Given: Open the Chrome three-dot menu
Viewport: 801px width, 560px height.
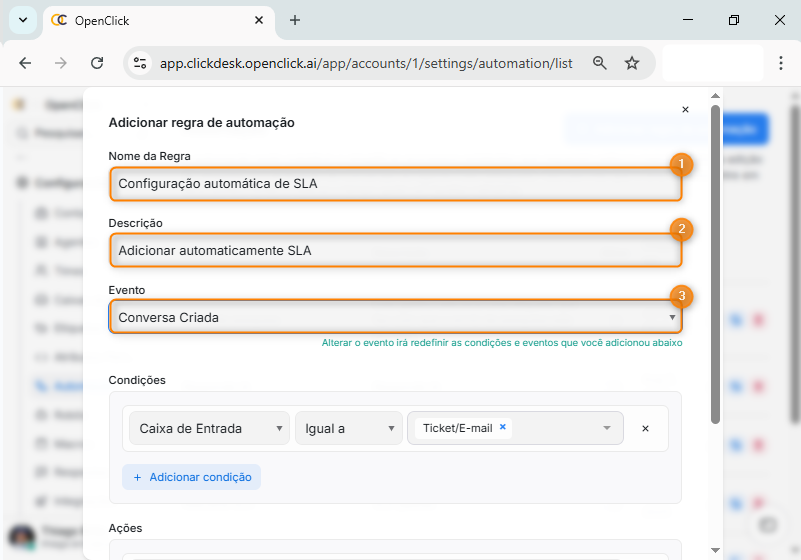Looking at the screenshot, I should pos(781,63).
